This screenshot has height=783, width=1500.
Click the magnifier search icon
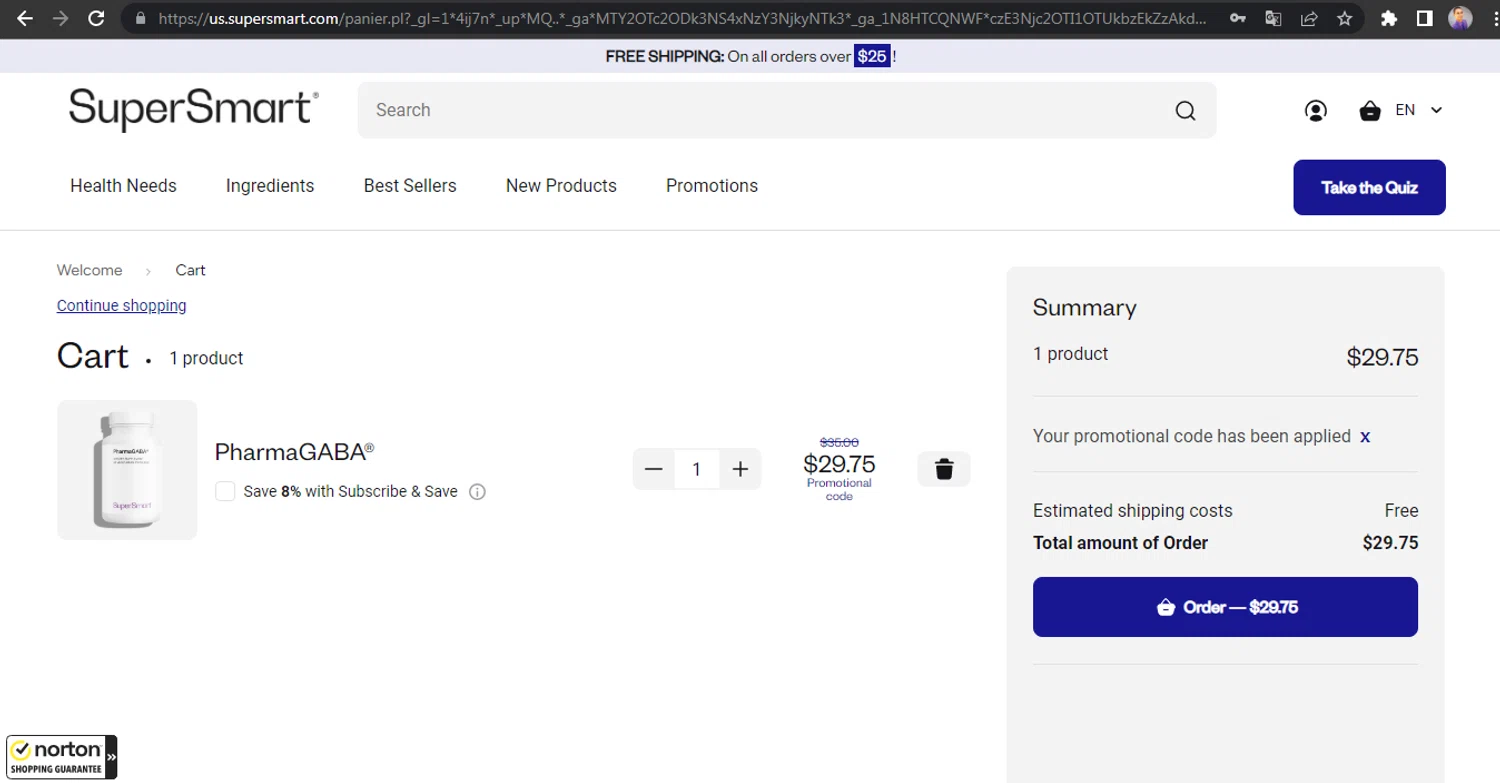click(1185, 111)
